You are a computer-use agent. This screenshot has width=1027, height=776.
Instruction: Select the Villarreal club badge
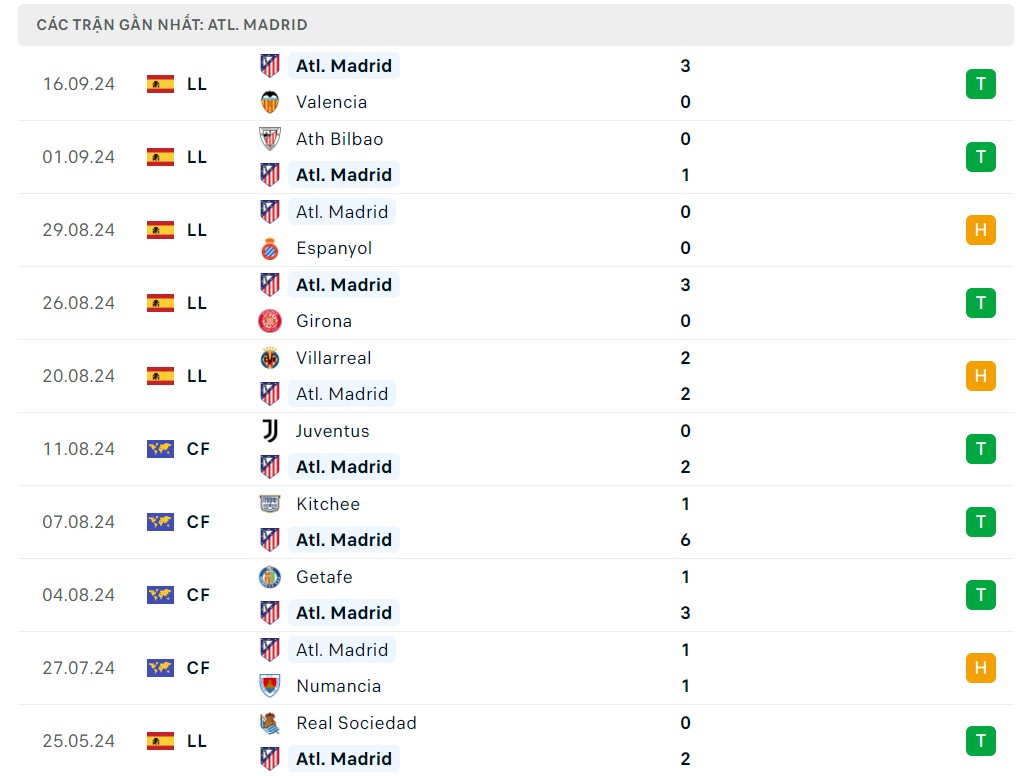pyautogui.click(x=269, y=358)
